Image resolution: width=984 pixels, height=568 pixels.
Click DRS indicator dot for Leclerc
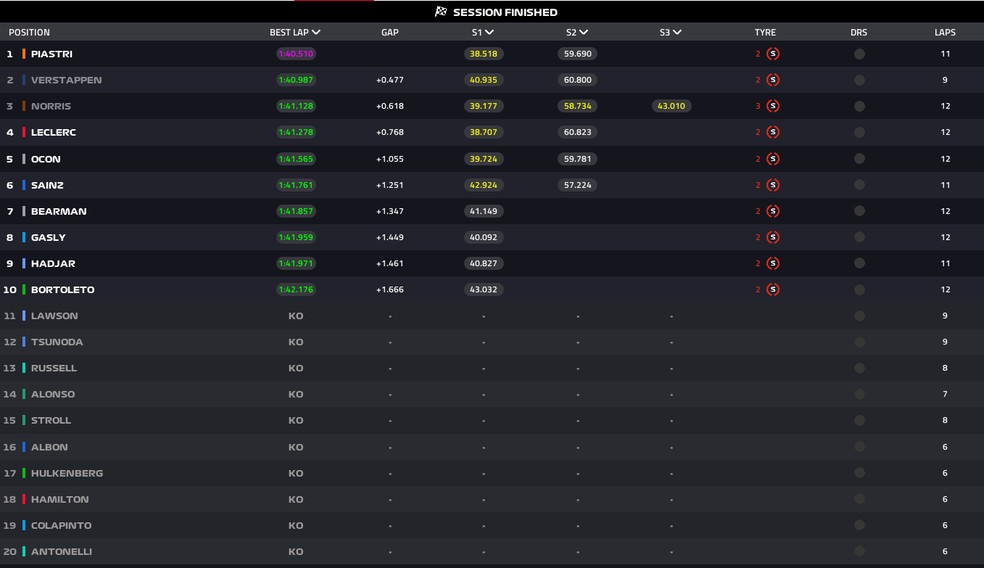click(x=860, y=132)
